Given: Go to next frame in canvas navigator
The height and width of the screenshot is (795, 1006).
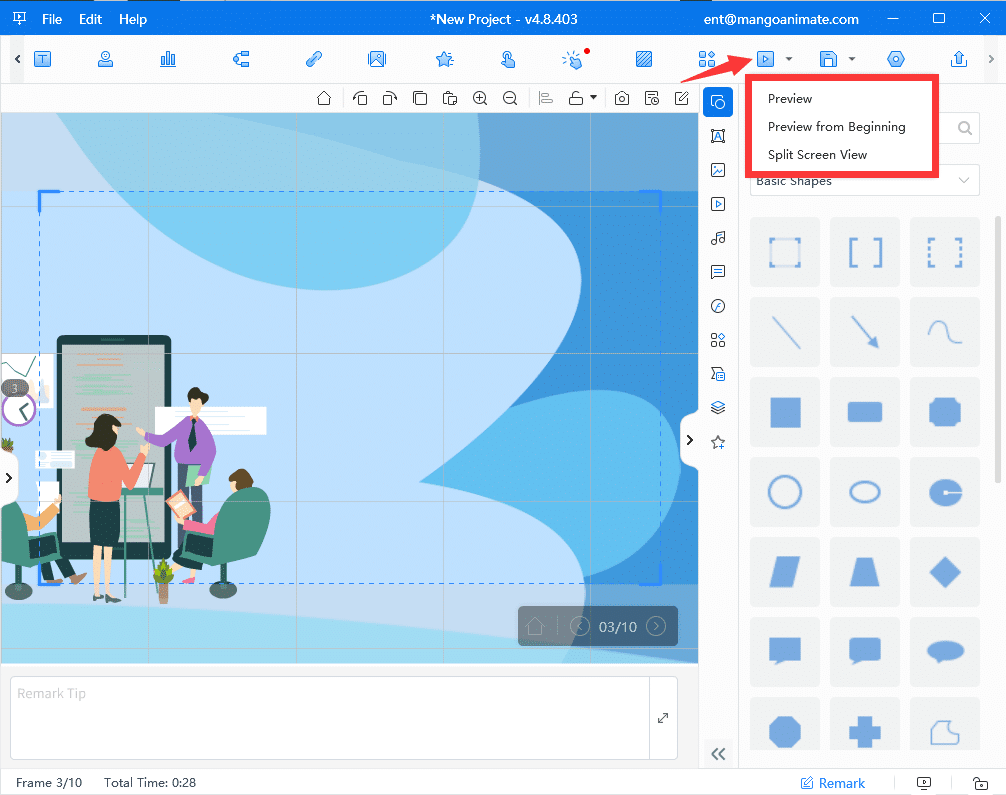Looking at the screenshot, I should 656,627.
